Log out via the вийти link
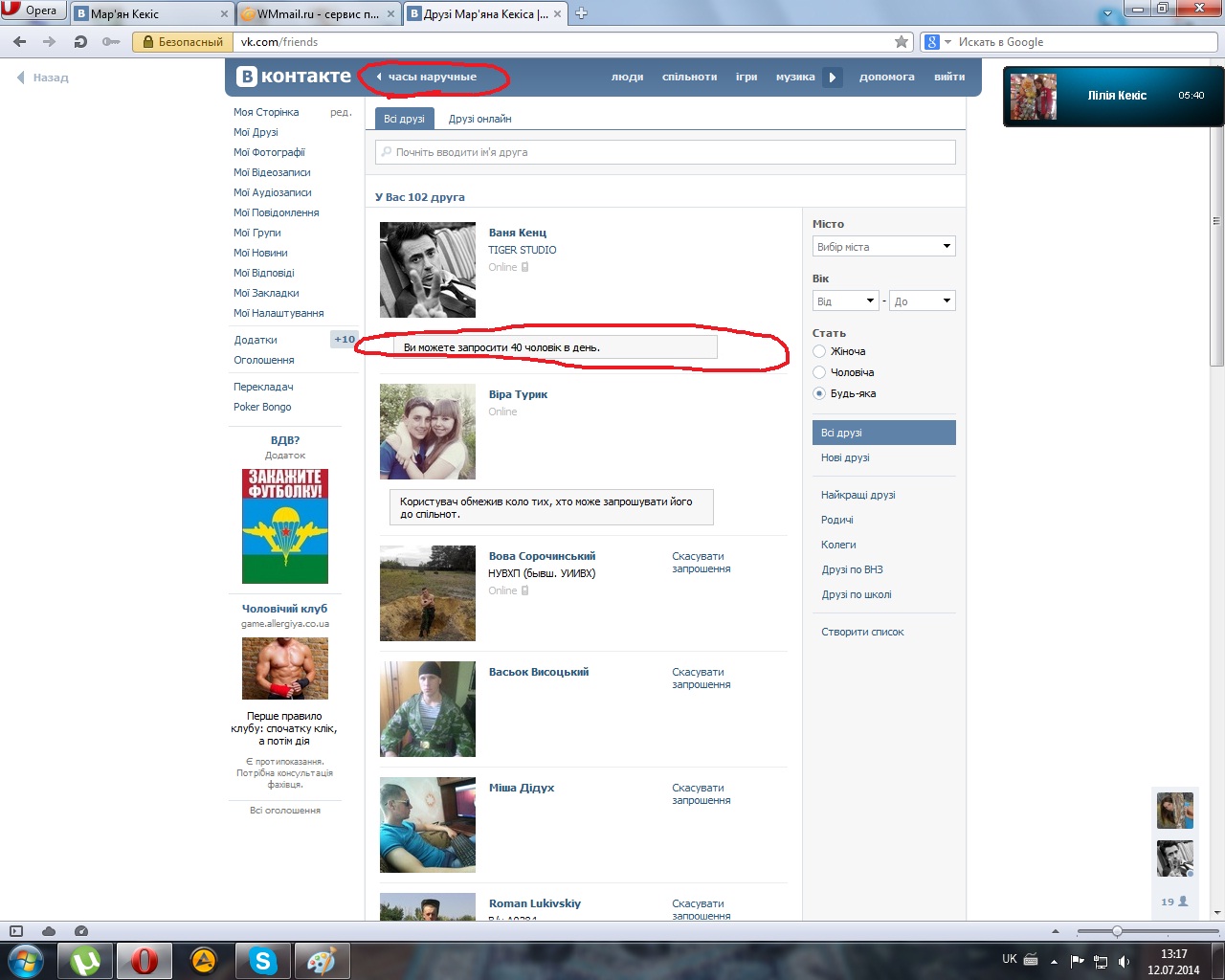This screenshot has width=1225, height=980. (x=949, y=77)
